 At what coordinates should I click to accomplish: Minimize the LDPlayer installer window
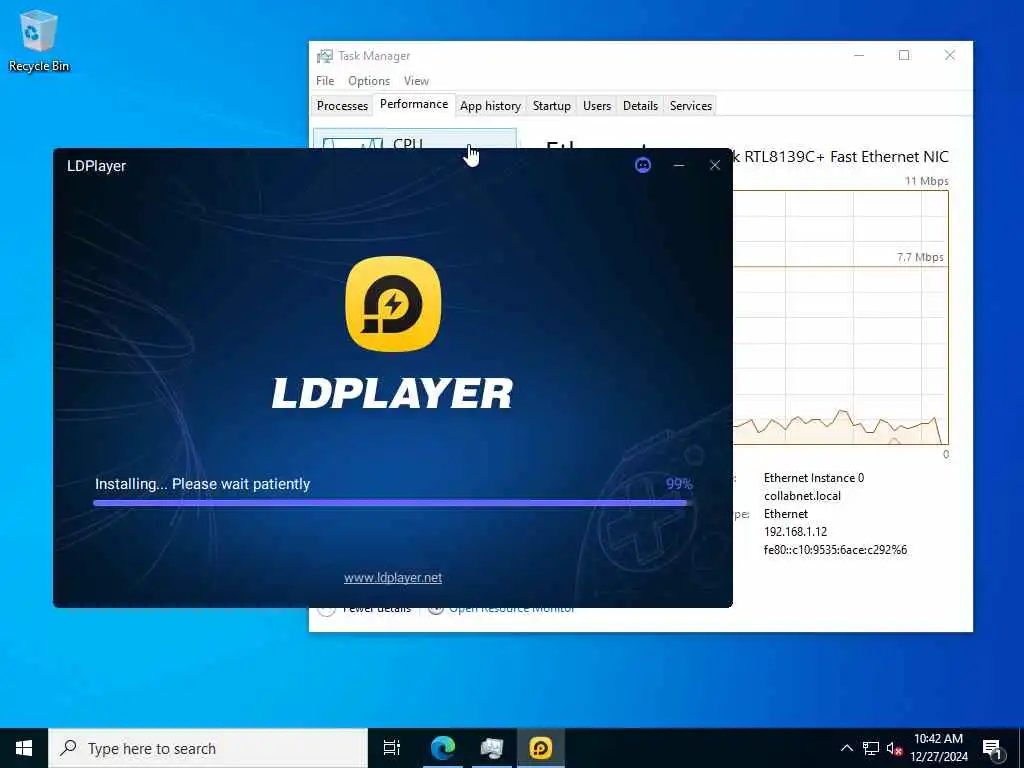pos(679,166)
